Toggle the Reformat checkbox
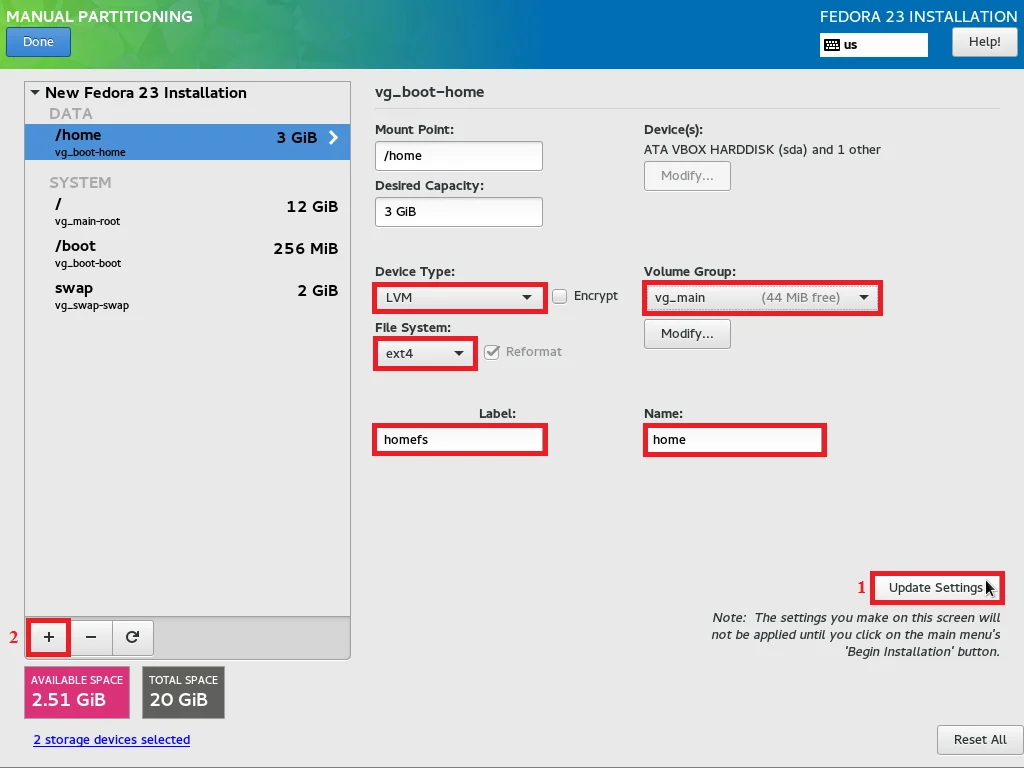This screenshot has width=1024, height=768. (492, 352)
